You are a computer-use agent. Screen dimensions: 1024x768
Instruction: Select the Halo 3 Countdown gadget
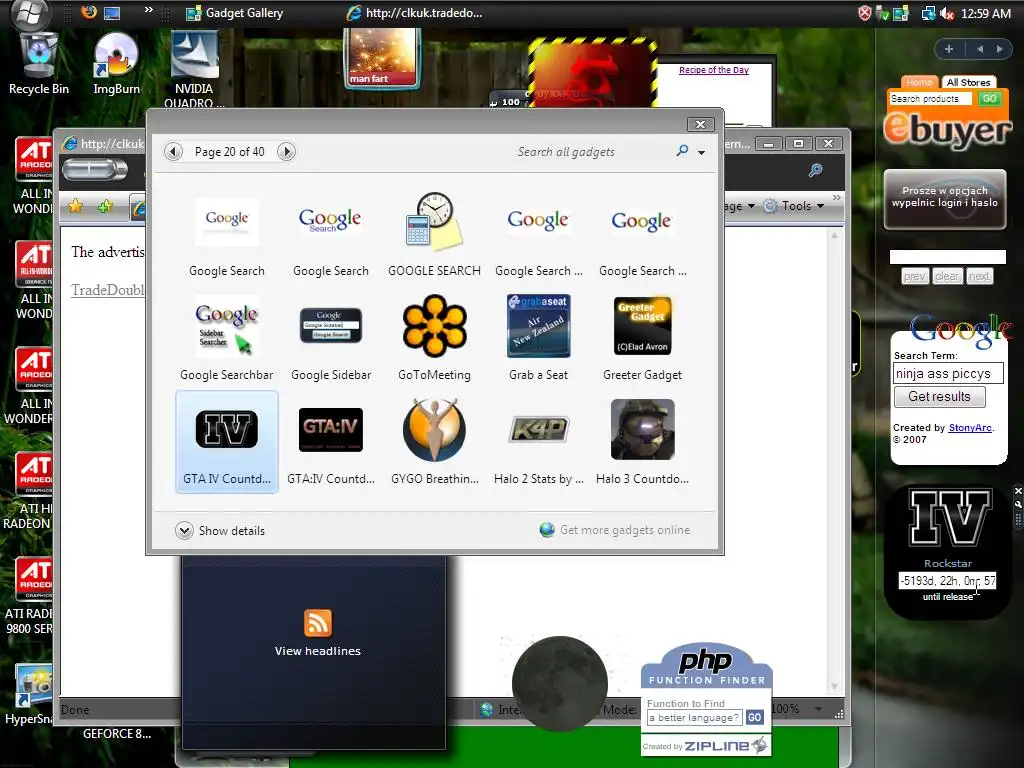(x=642, y=442)
